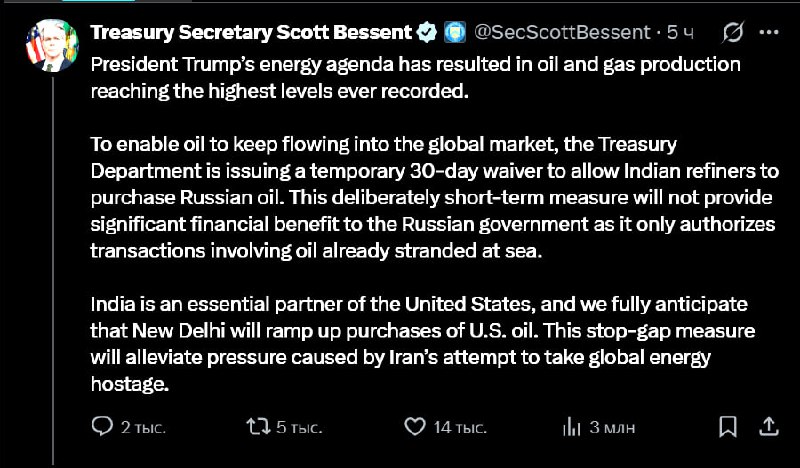
Task: Click the reply speech bubble icon
Action: [x=103, y=427]
